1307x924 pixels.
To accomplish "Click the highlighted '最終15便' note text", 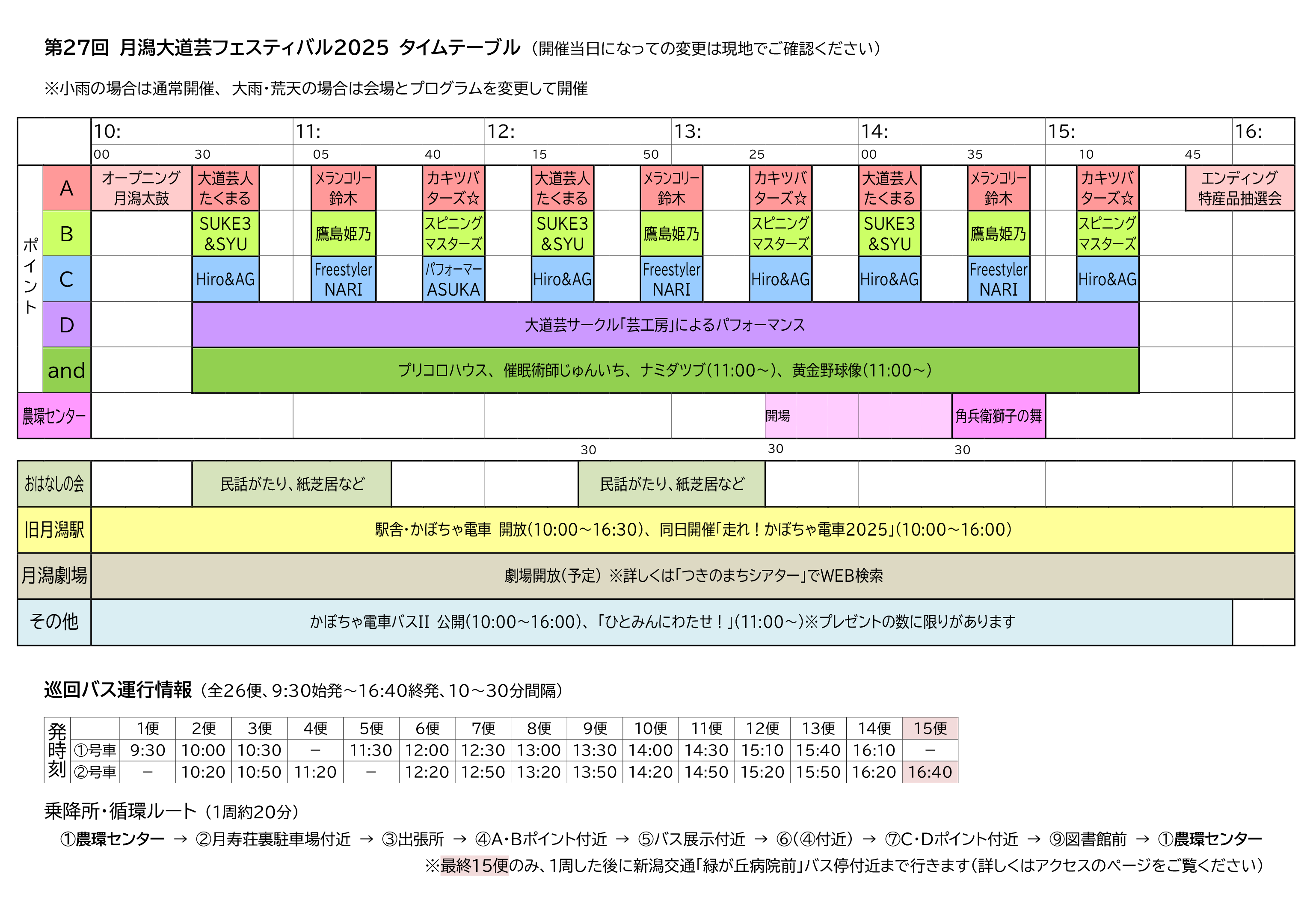I will point(474,866).
